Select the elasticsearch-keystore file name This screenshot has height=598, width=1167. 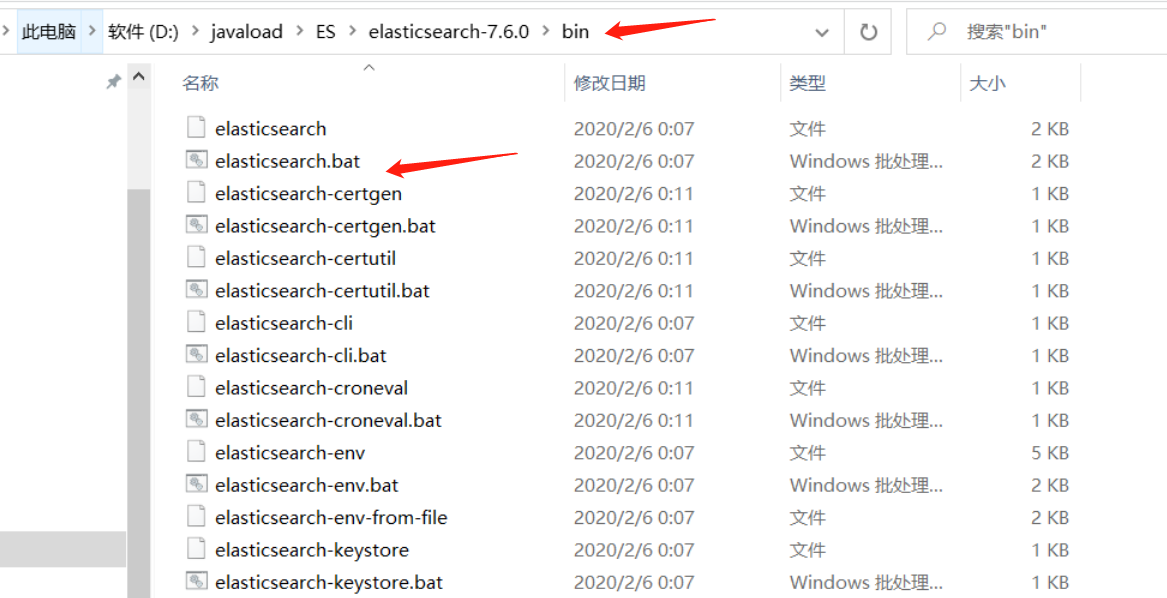(x=312, y=550)
